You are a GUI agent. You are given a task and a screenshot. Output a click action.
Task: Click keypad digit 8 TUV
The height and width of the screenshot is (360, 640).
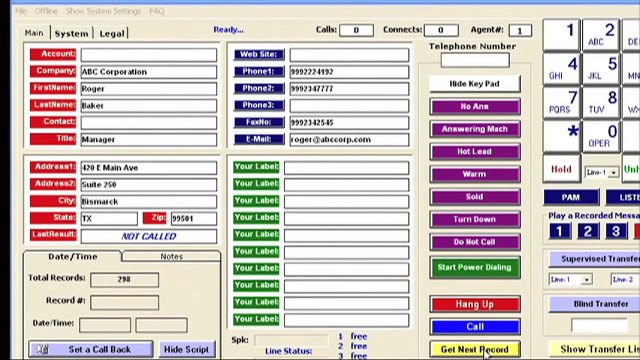point(601,103)
